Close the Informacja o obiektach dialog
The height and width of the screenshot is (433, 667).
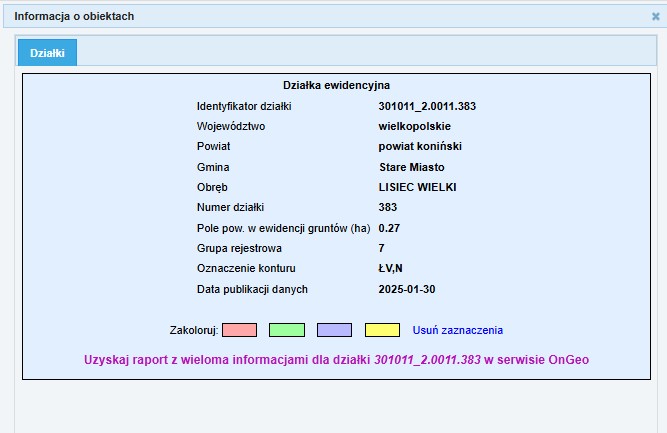[656, 17]
